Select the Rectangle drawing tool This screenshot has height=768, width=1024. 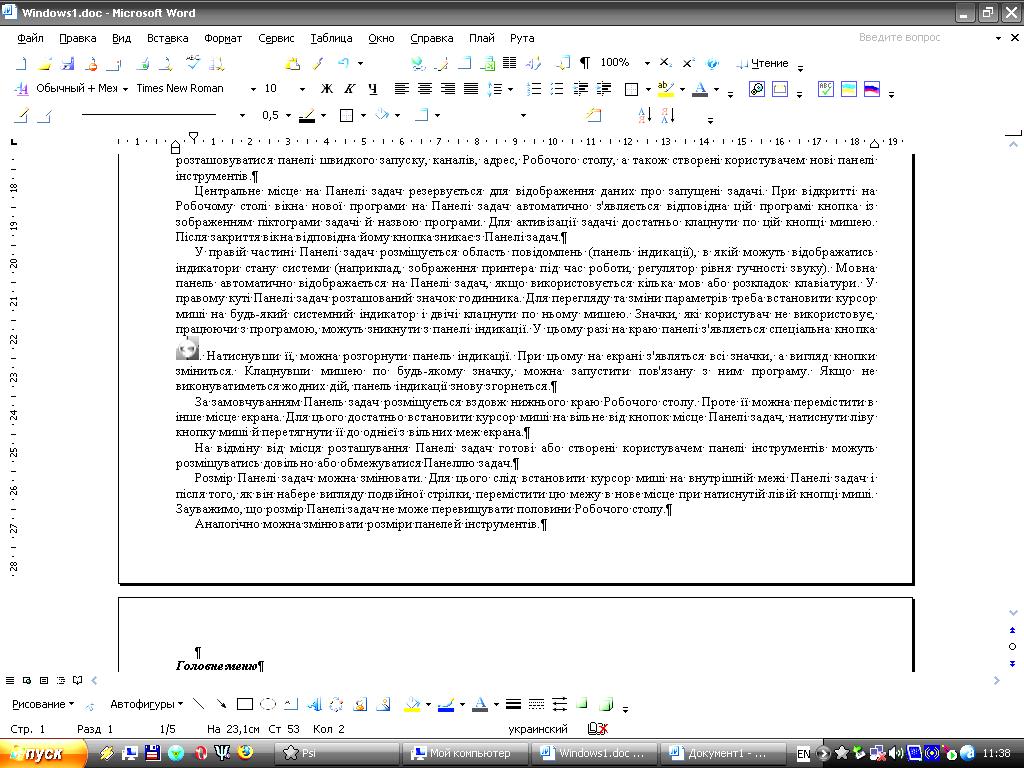click(245, 704)
